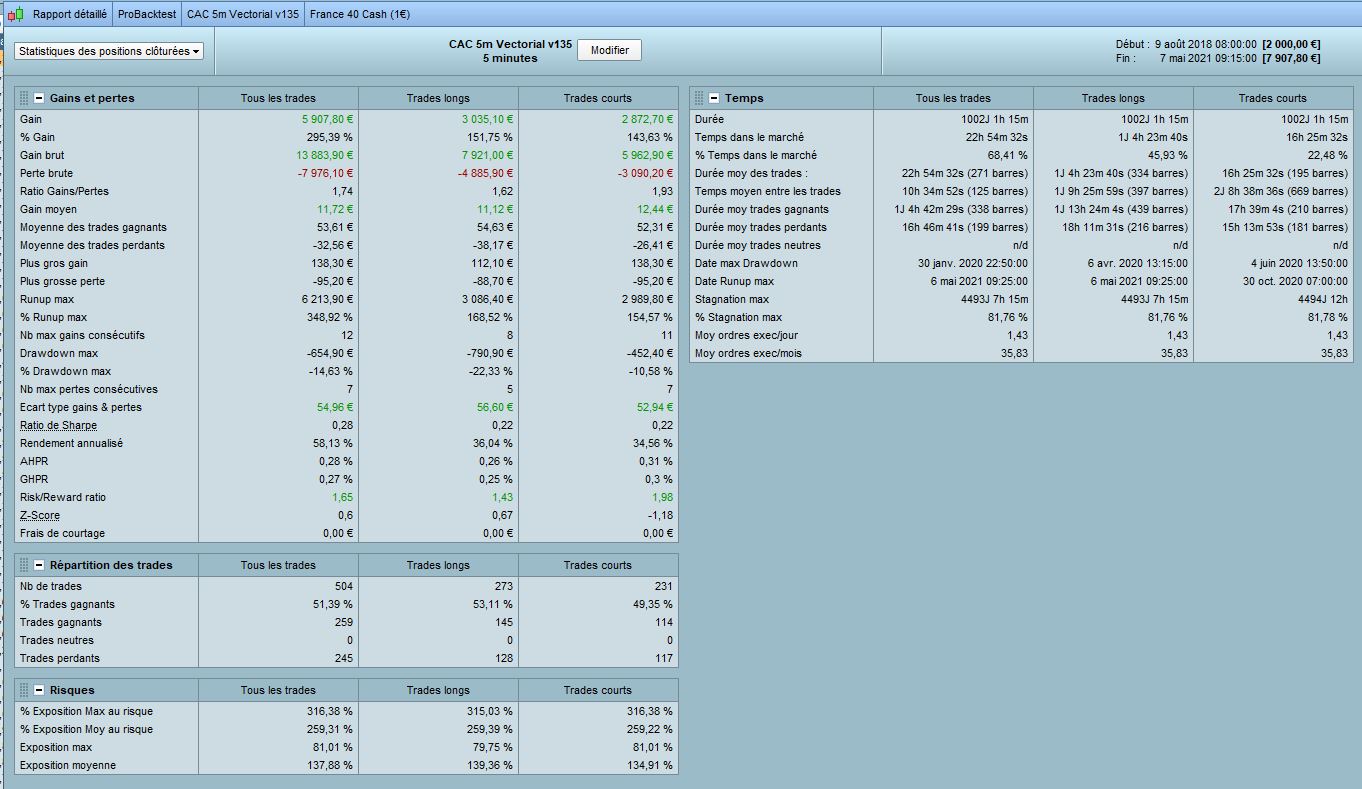Click the Moyenne des trades perdants label

(92, 245)
